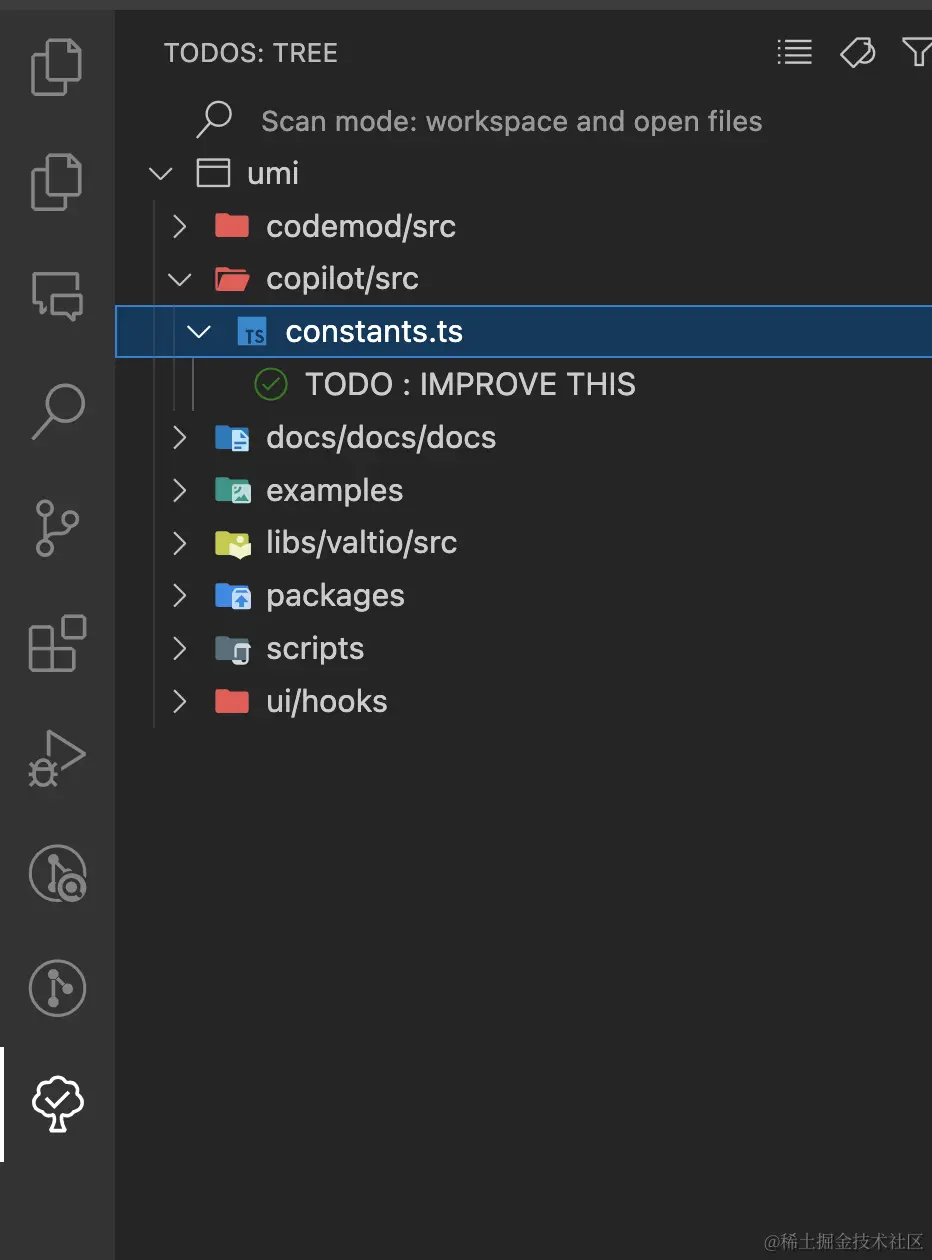Open the Extensions view icon
The image size is (932, 1260).
click(x=57, y=643)
